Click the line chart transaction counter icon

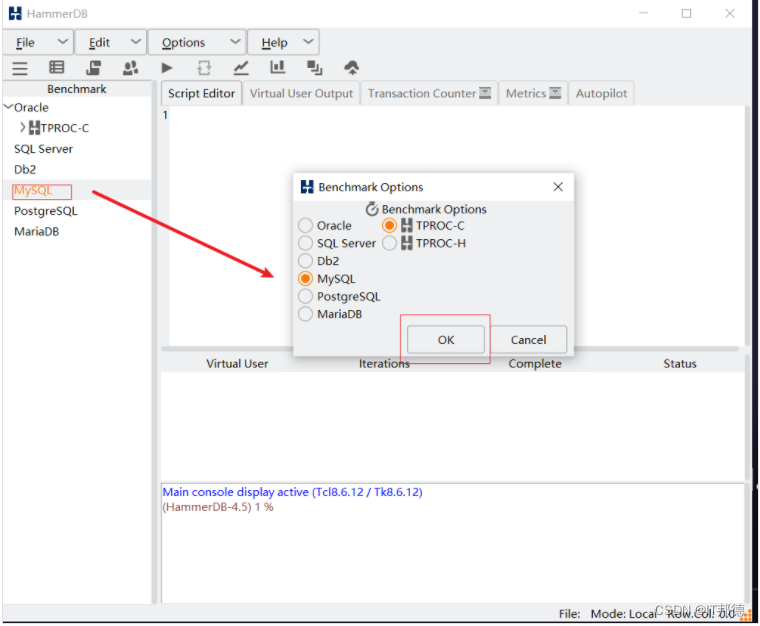241,68
